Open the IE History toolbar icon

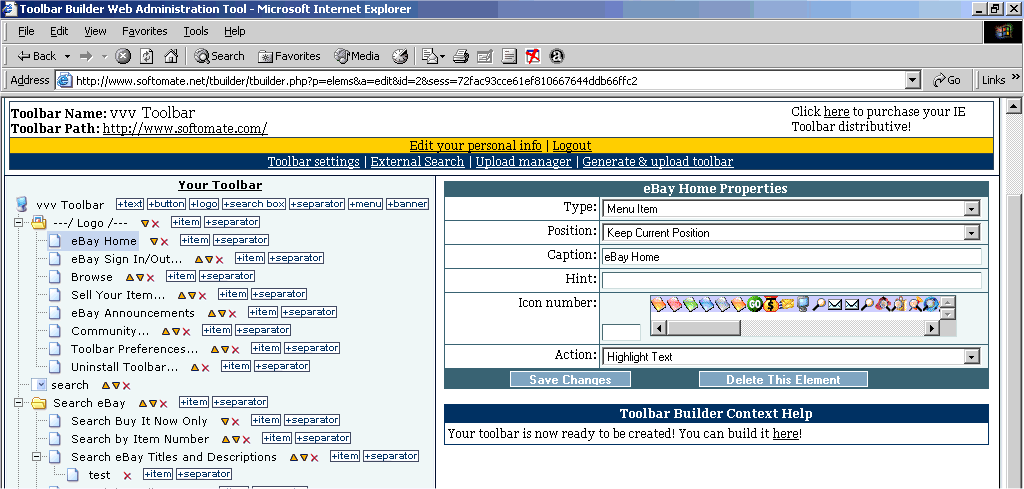(400, 56)
